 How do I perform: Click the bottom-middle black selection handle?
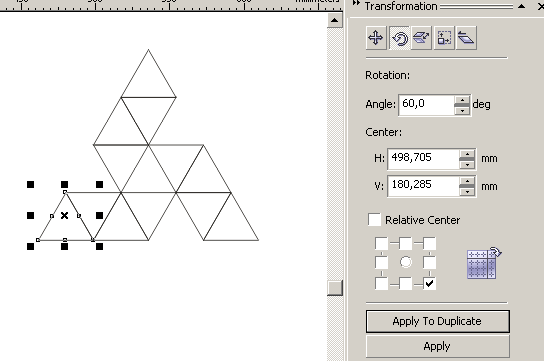(65, 247)
